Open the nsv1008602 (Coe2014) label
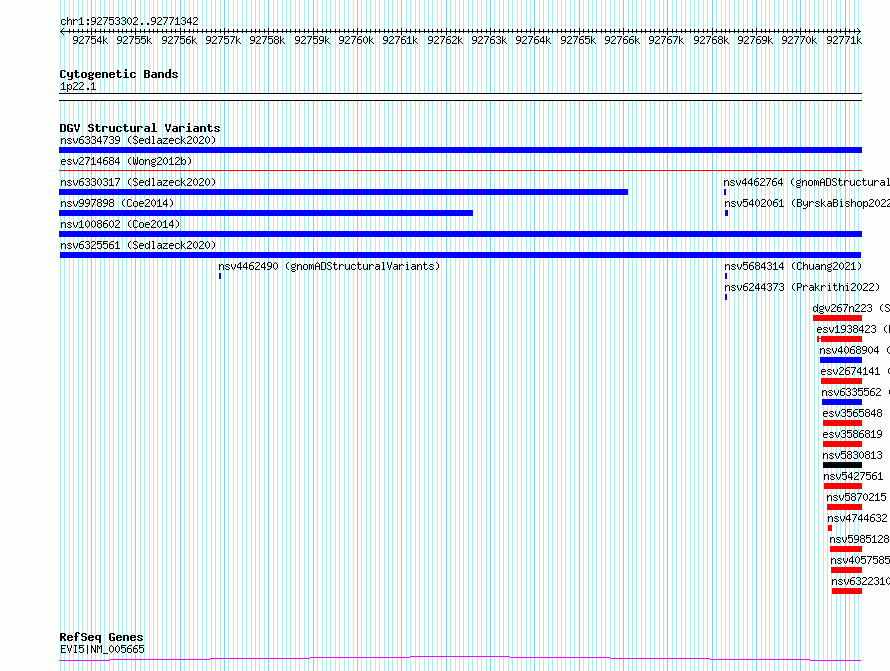This screenshot has height=671, width=890. pyautogui.click(x=120, y=224)
